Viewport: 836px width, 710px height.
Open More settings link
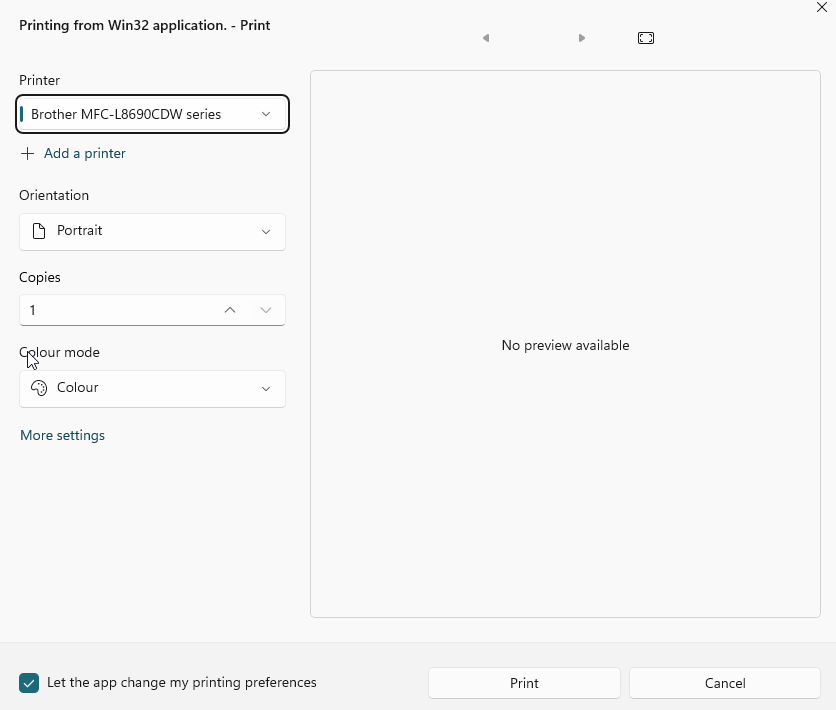pos(63,436)
